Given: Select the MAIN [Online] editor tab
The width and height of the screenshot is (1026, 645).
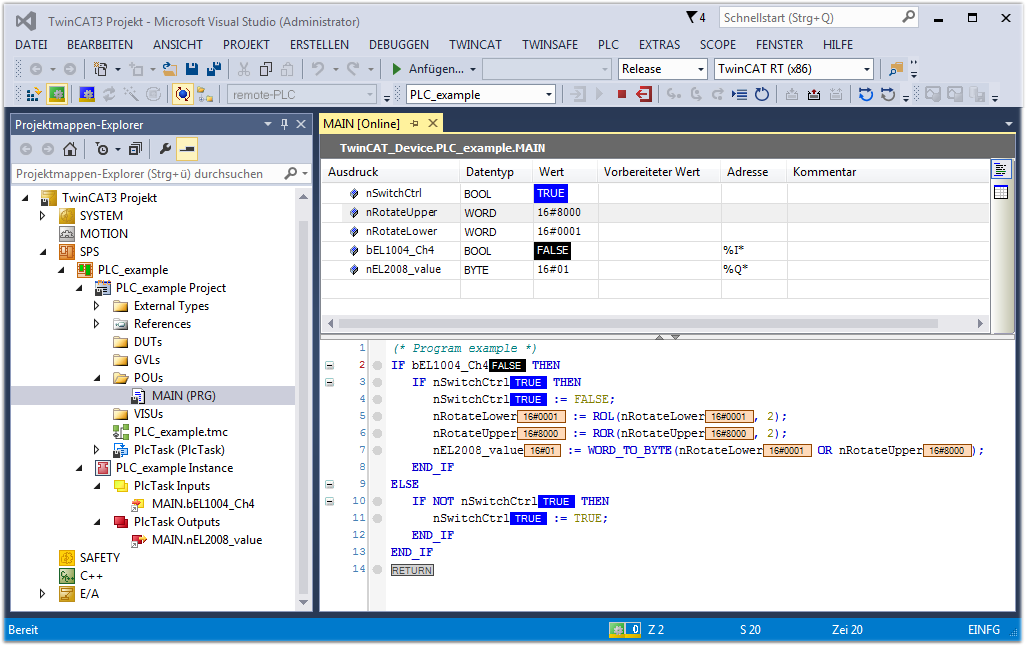Looking at the screenshot, I should (361, 124).
